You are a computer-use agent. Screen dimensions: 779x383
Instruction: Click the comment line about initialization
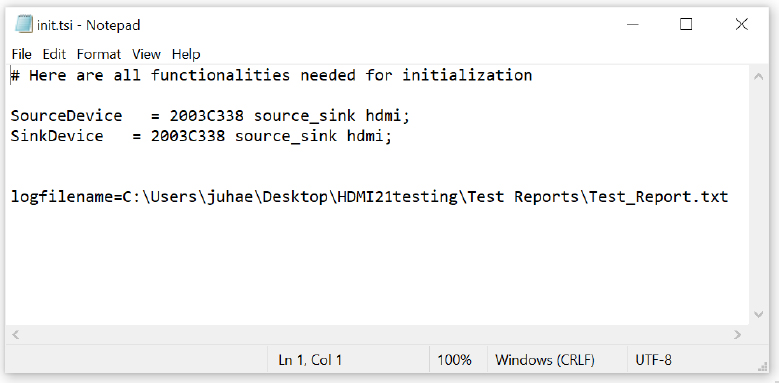pos(271,76)
